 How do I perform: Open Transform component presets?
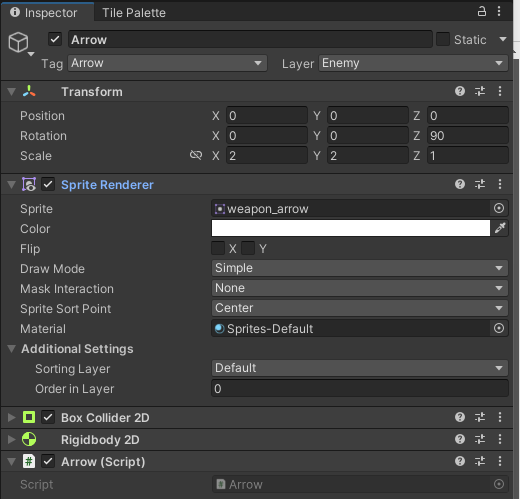(x=480, y=91)
